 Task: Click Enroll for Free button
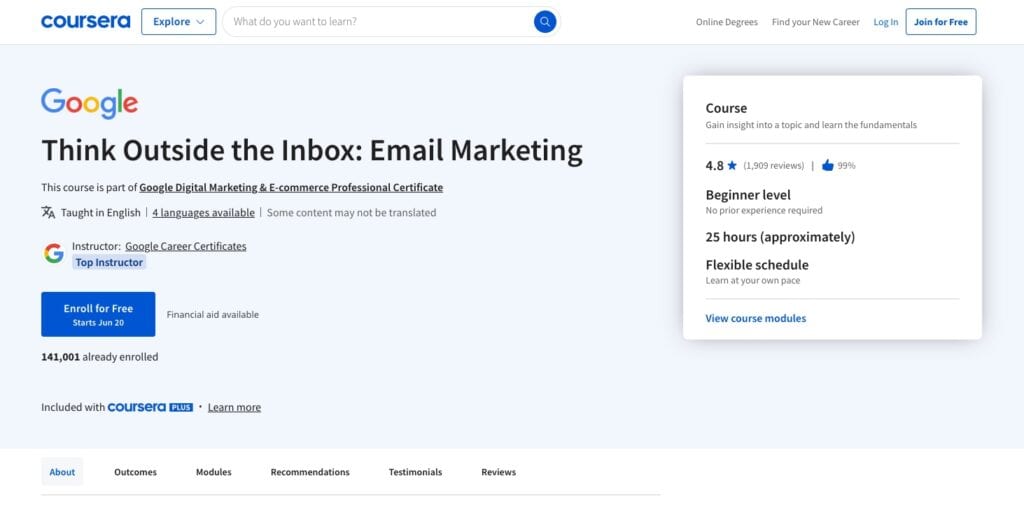point(98,314)
